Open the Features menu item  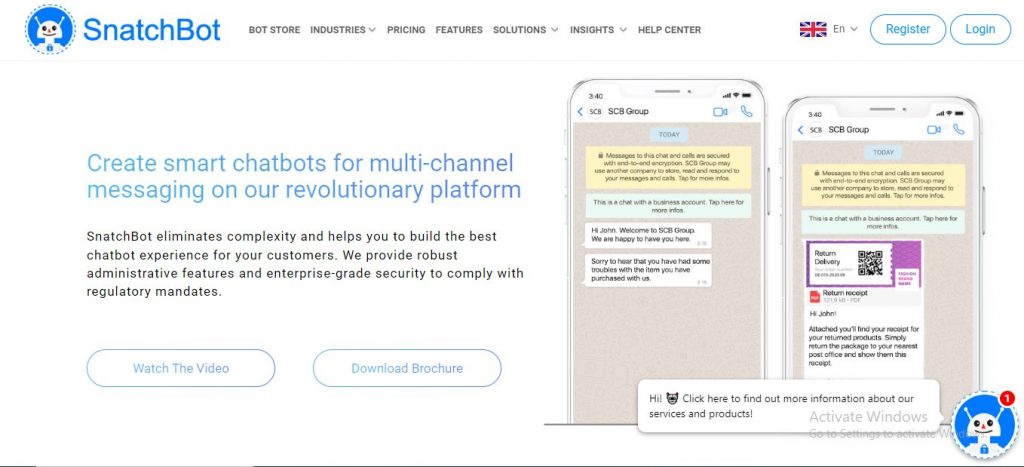coord(459,30)
